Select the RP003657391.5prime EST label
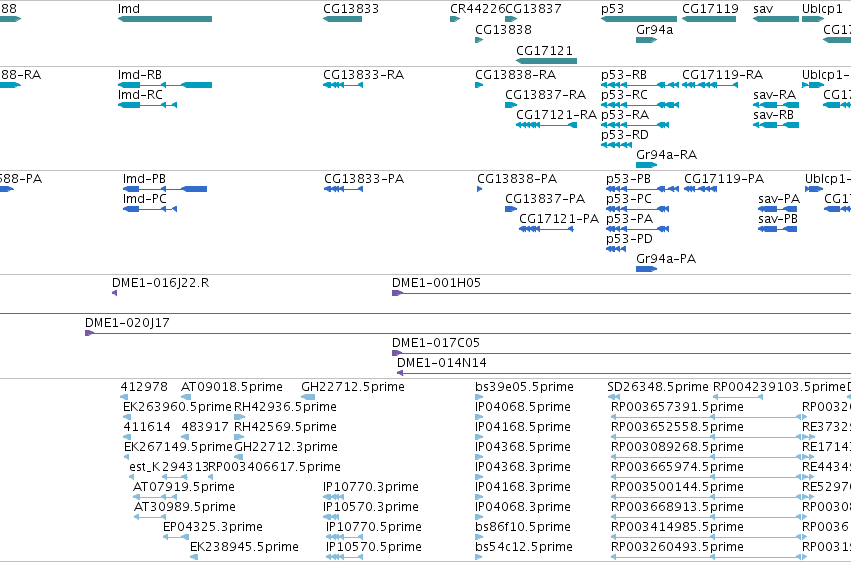Screen dimensions: 851x562 tap(677, 407)
